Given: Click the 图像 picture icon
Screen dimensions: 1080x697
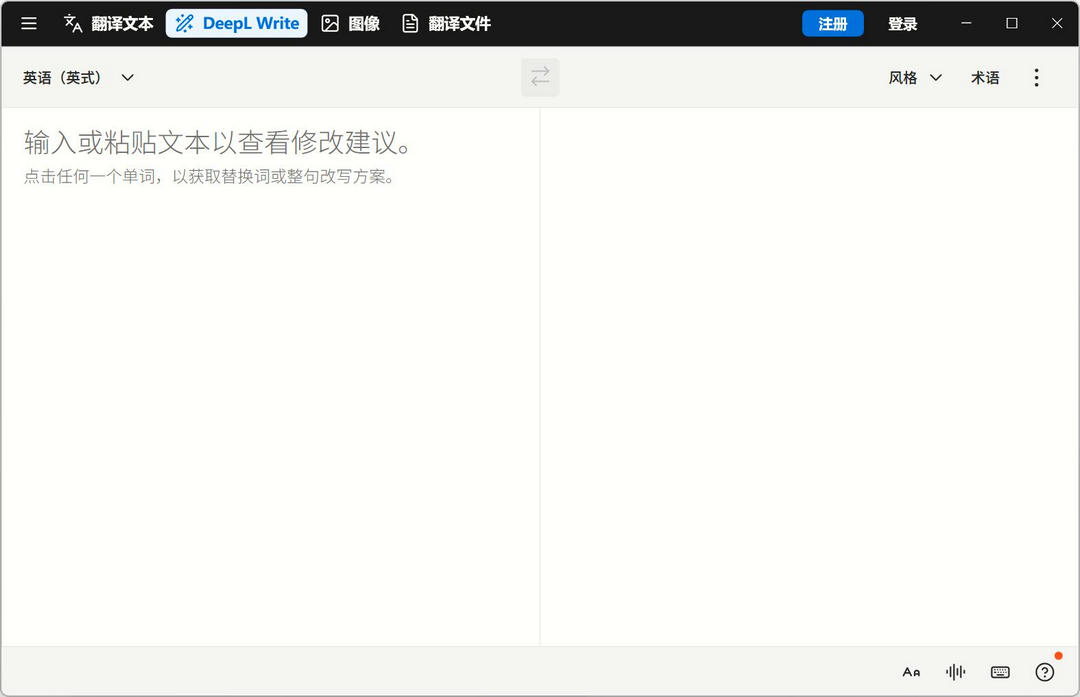Looking at the screenshot, I should pos(330,23).
